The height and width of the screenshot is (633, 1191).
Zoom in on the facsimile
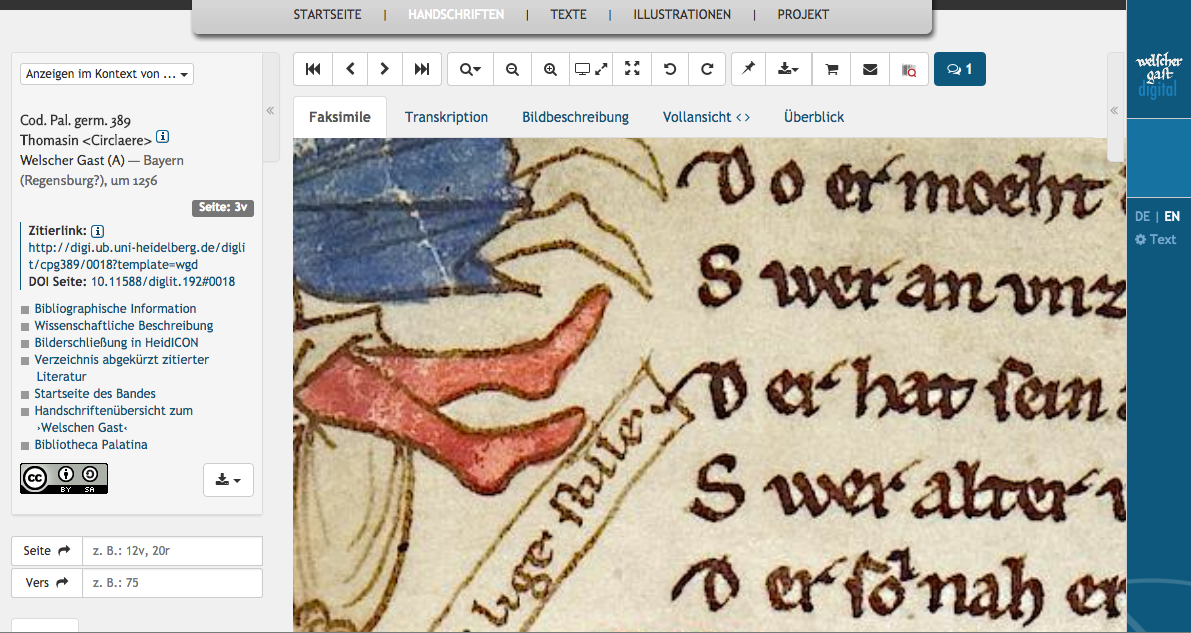point(551,69)
